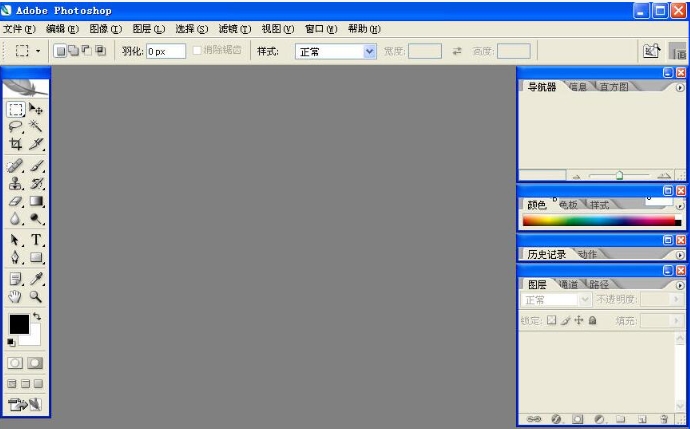Select the Magic Wand tool

(37, 126)
